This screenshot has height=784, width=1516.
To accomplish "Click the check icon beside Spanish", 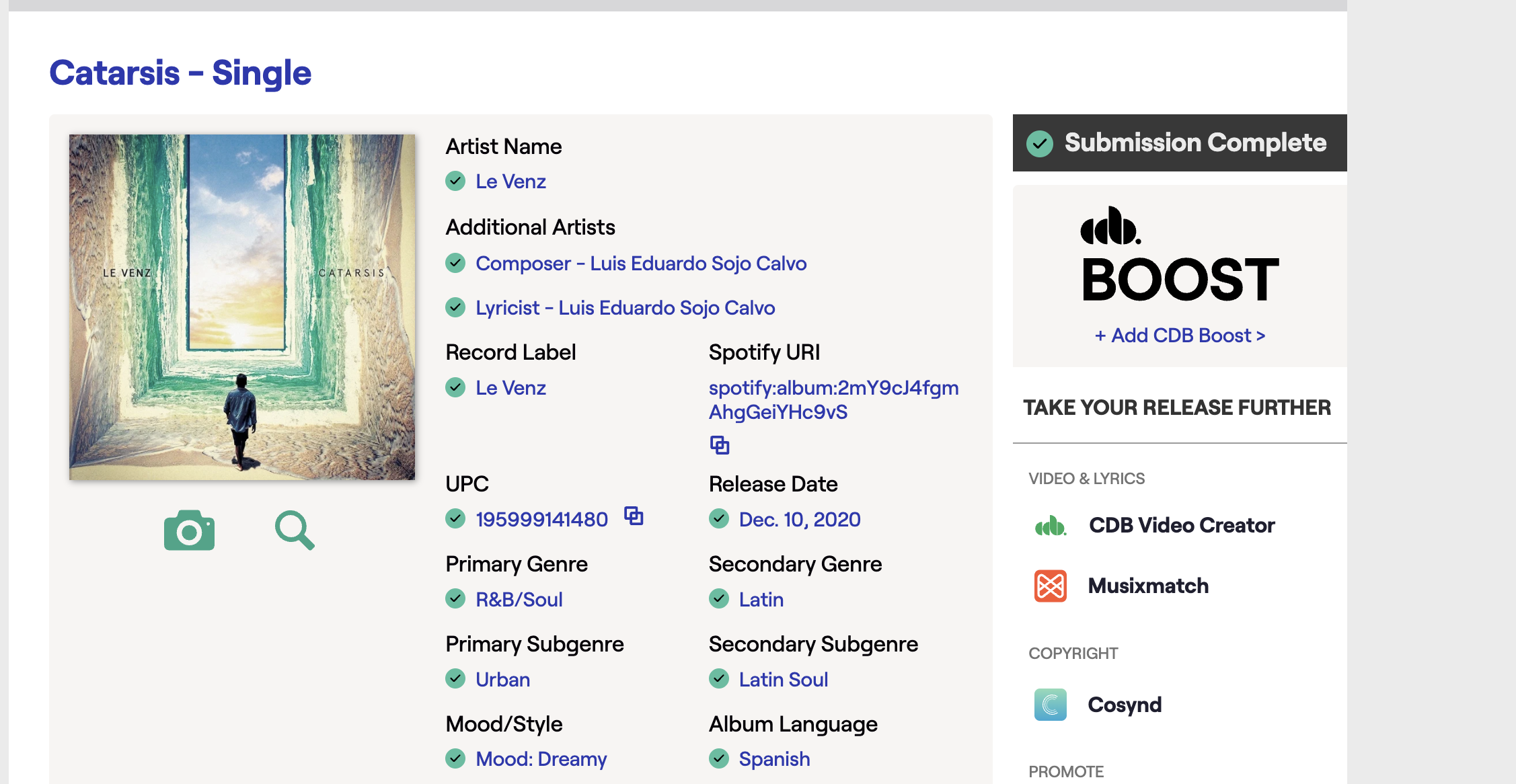I will click(719, 758).
